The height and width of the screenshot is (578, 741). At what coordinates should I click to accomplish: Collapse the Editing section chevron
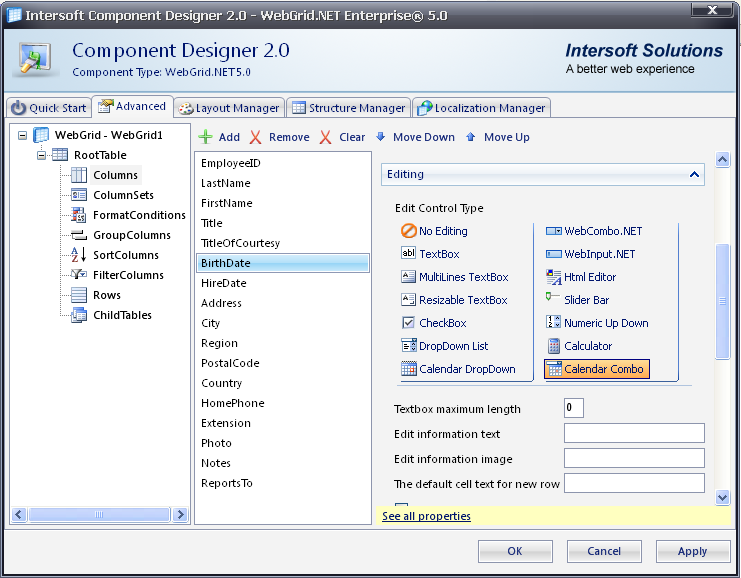[694, 174]
